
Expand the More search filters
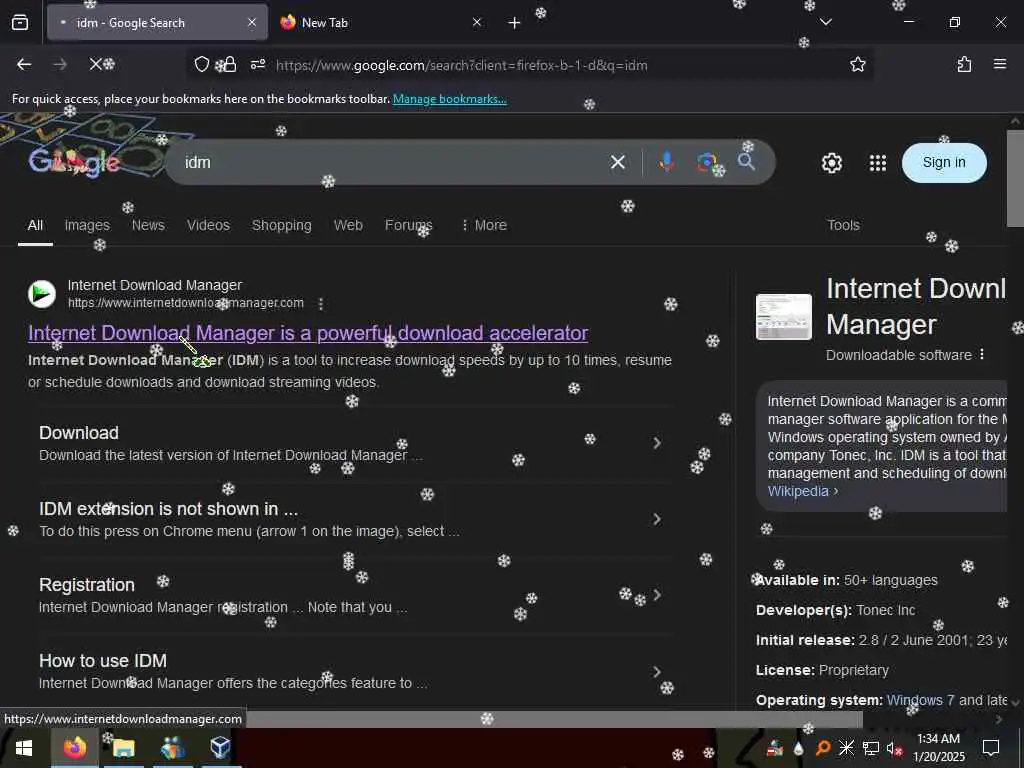pyautogui.click(x=484, y=225)
